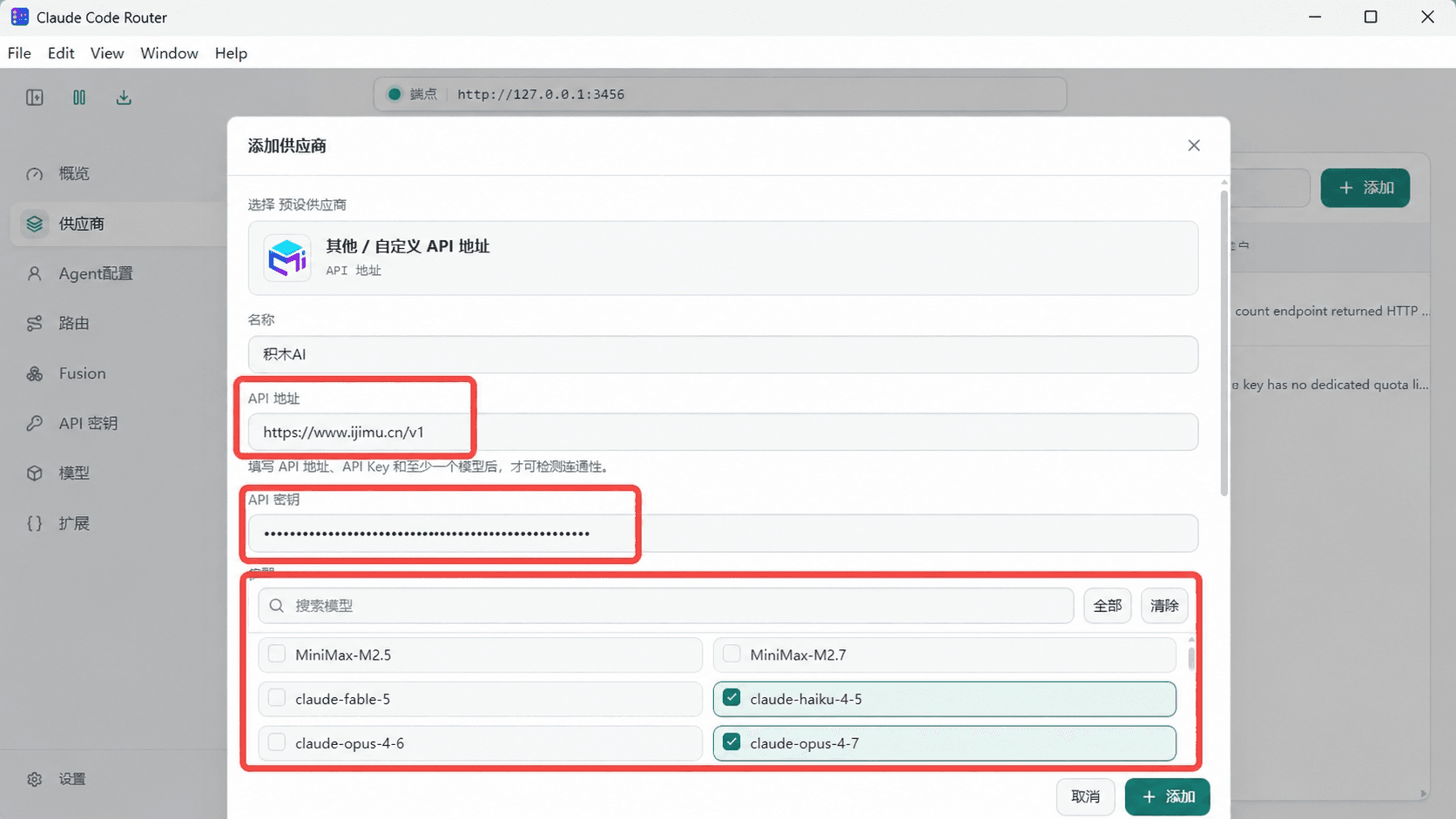Viewport: 1456px width, 819px height.
Task: Click the horizontal scroll arrow at bottom right
Action: [1424, 793]
